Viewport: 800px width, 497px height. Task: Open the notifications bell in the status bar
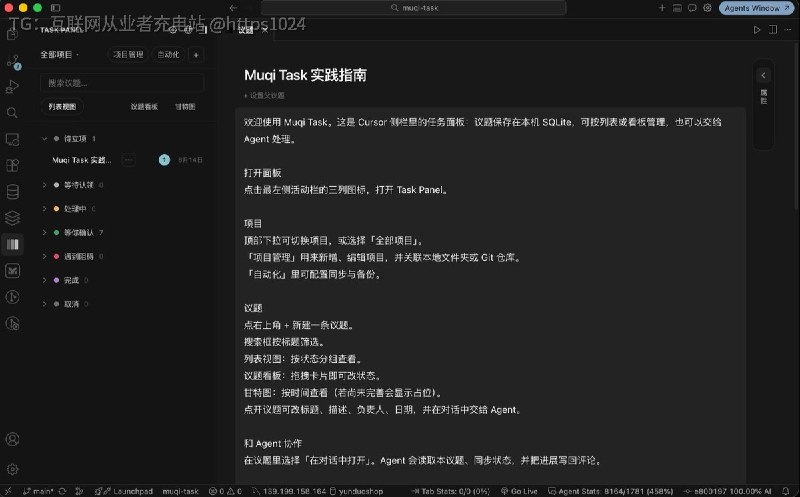click(x=786, y=491)
